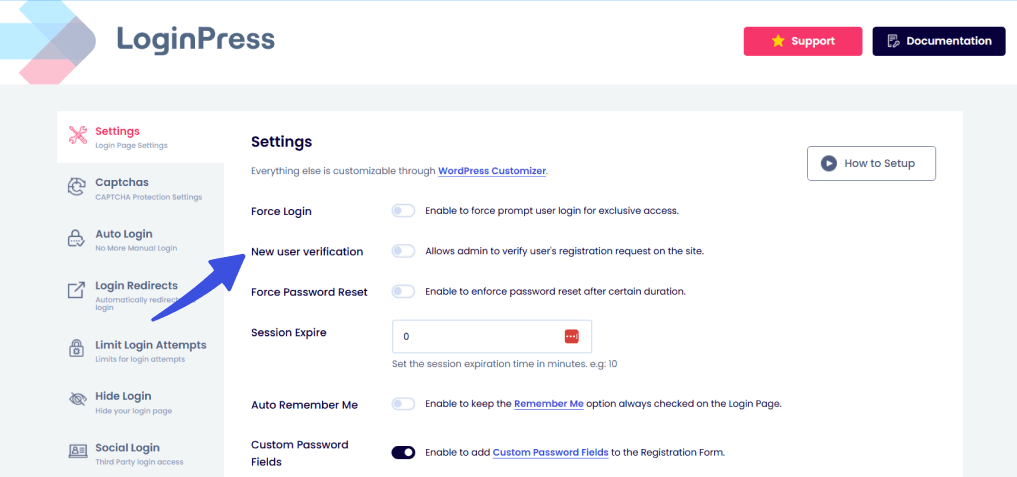Image resolution: width=1017 pixels, height=477 pixels.
Task: Enable the Force Password Reset toggle
Action: pyautogui.click(x=403, y=292)
